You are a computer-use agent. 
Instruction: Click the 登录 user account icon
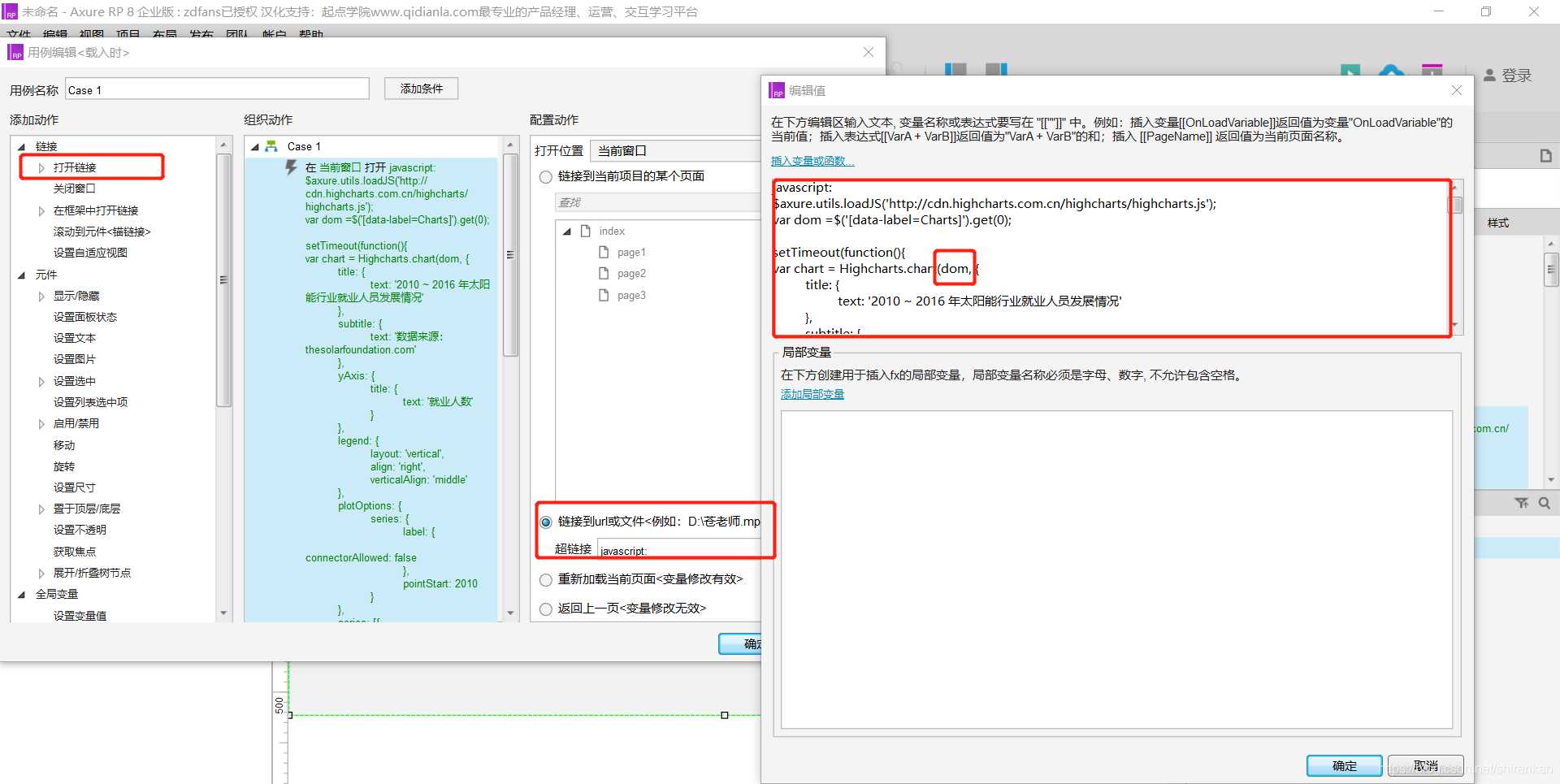point(1489,75)
